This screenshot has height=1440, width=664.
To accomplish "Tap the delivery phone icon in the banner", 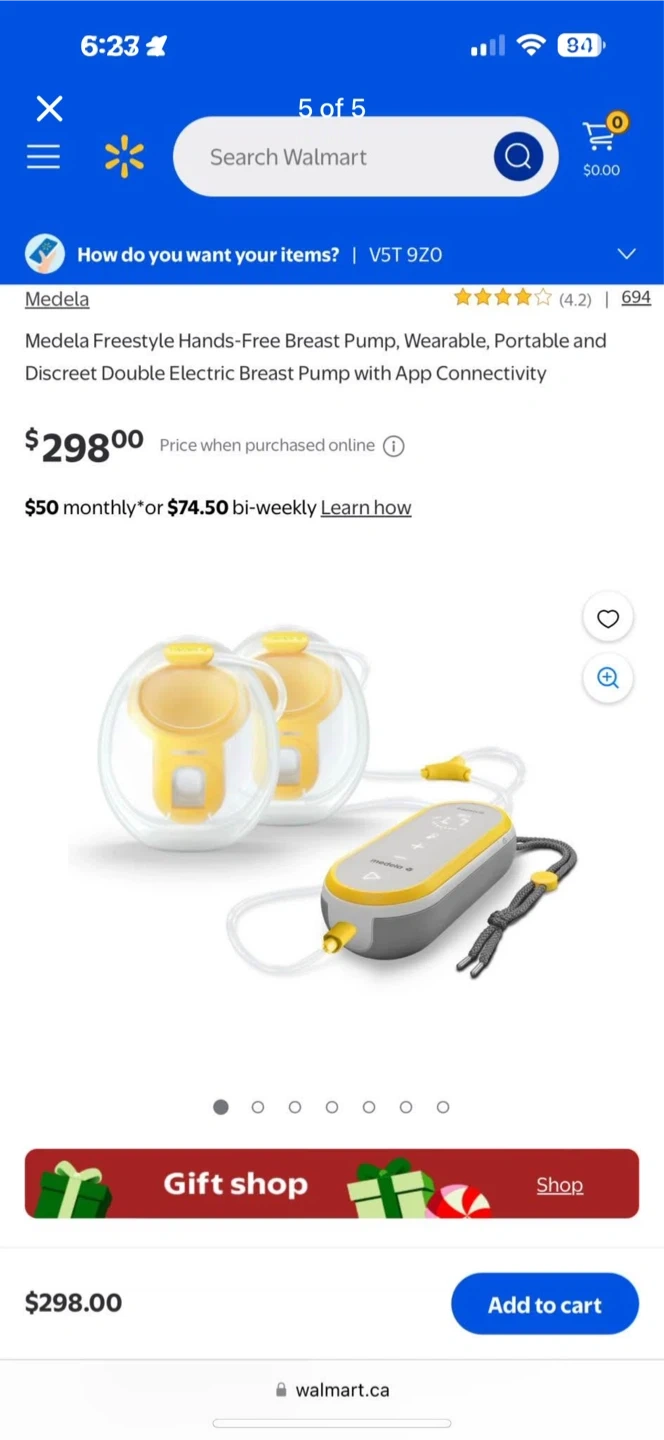I will [x=45, y=255].
